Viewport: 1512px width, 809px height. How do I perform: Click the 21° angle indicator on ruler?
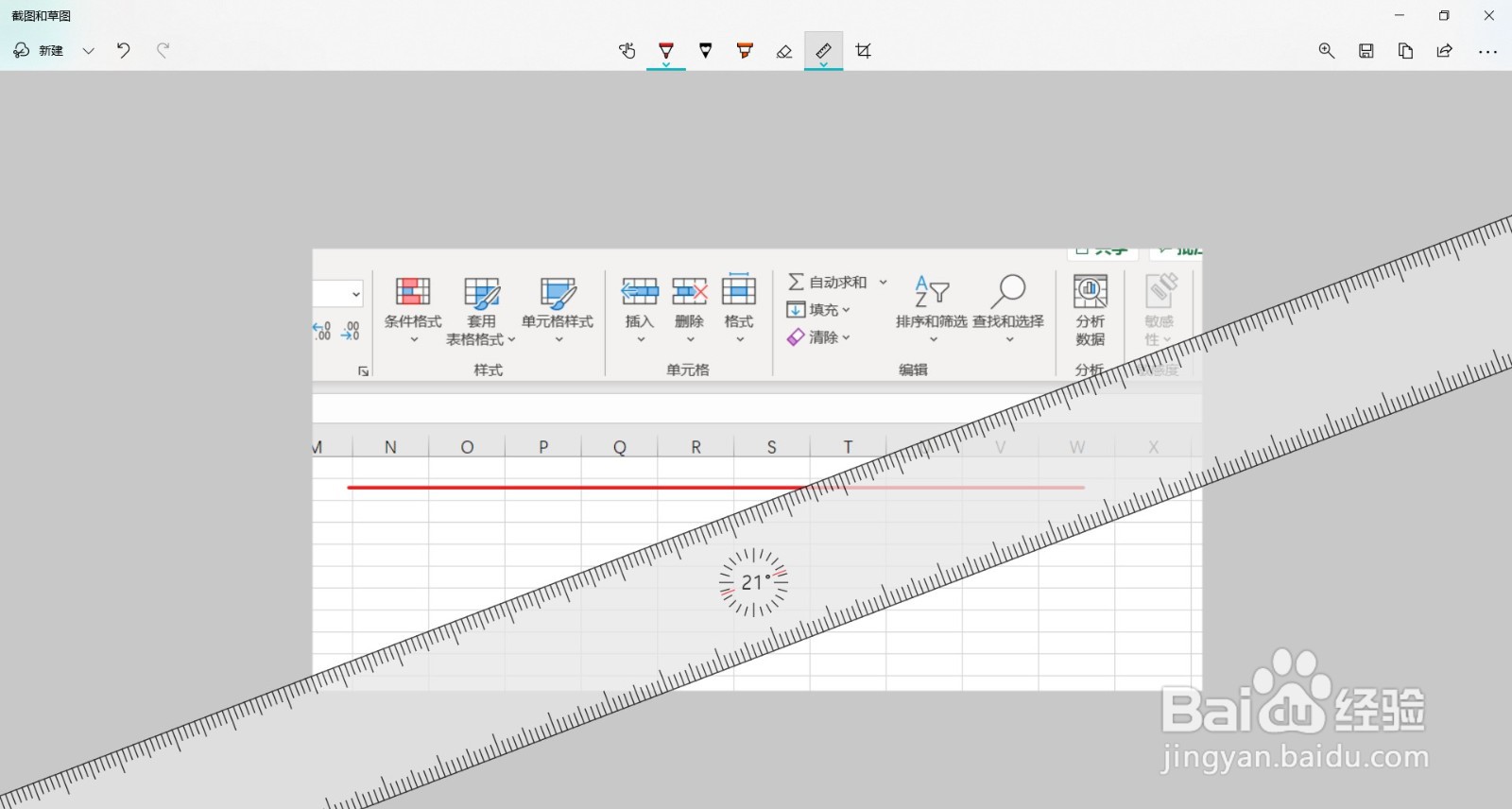coord(753,582)
